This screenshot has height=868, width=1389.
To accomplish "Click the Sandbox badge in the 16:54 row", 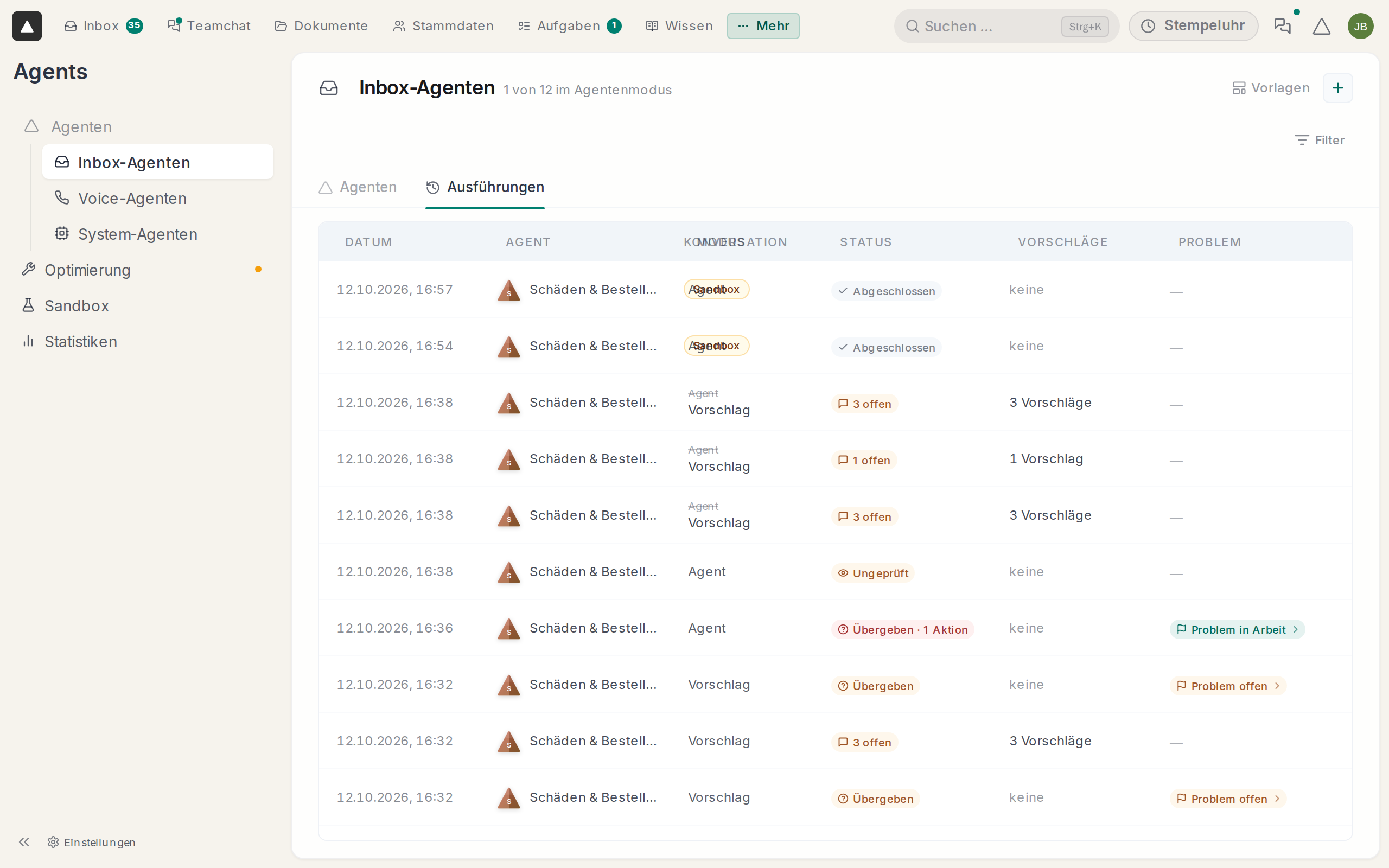I will pyautogui.click(x=716, y=346).
